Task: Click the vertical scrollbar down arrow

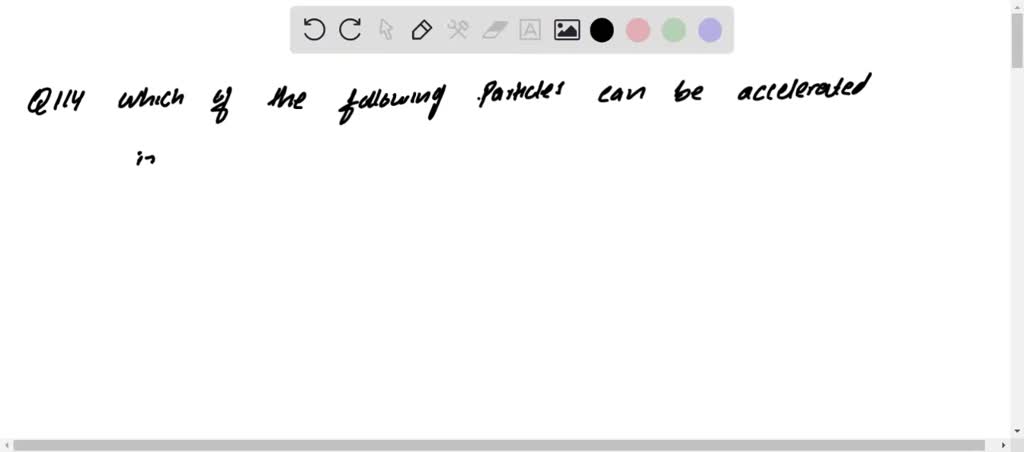Action: pos(1017,430)
